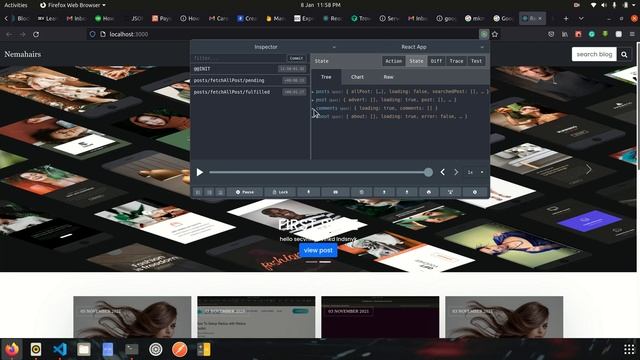Focus the search blog field
Viewport: 640px width, 360px height.
coord(594,54)
